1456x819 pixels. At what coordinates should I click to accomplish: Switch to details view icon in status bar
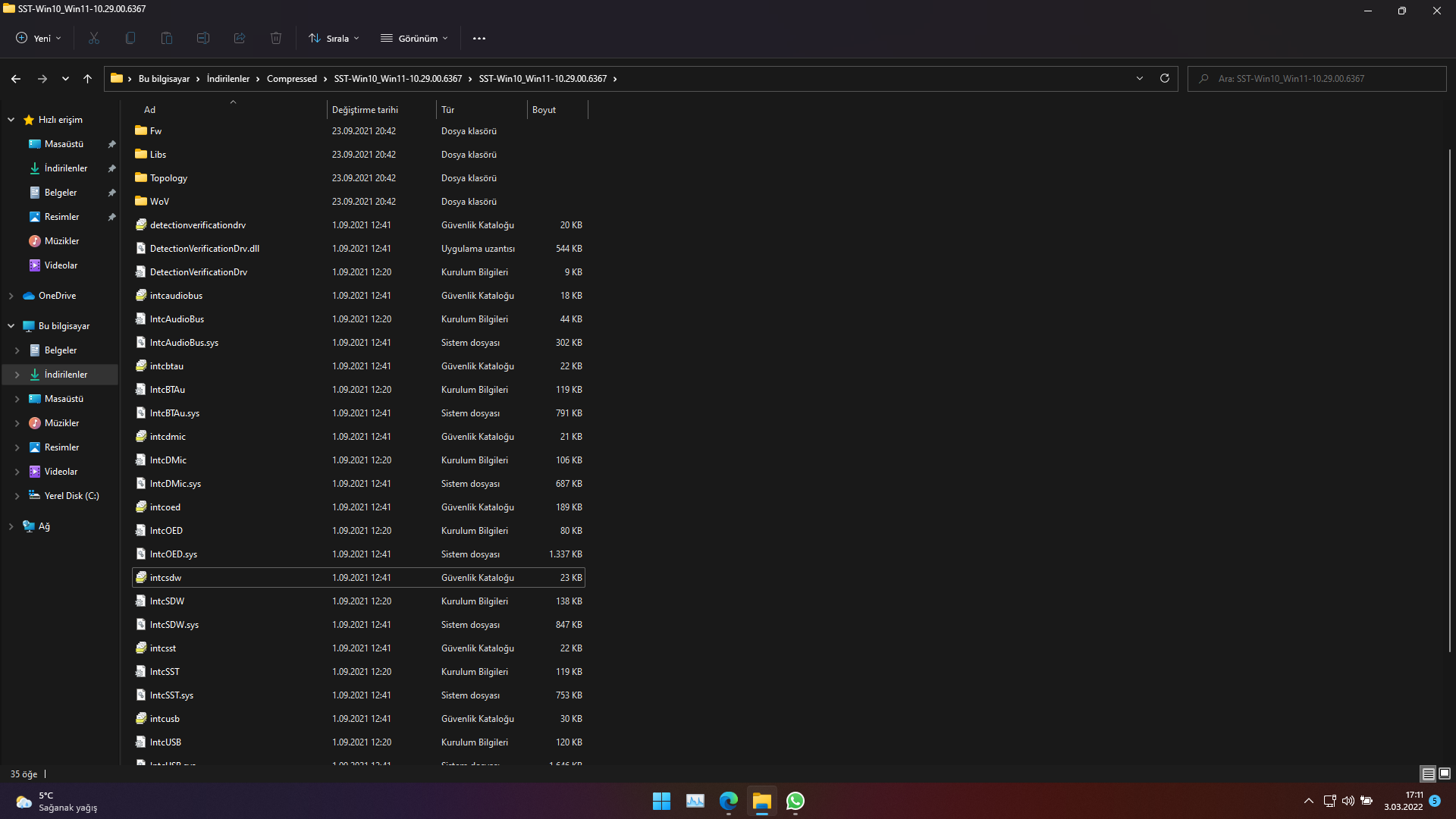tap(1428, 773)
